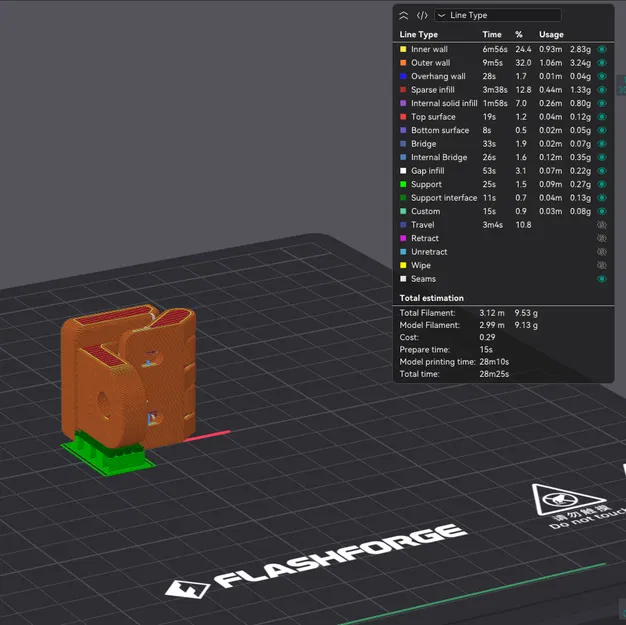
Task: Toggle Internal Bridge visibility eye
Action: pos(602,157)
